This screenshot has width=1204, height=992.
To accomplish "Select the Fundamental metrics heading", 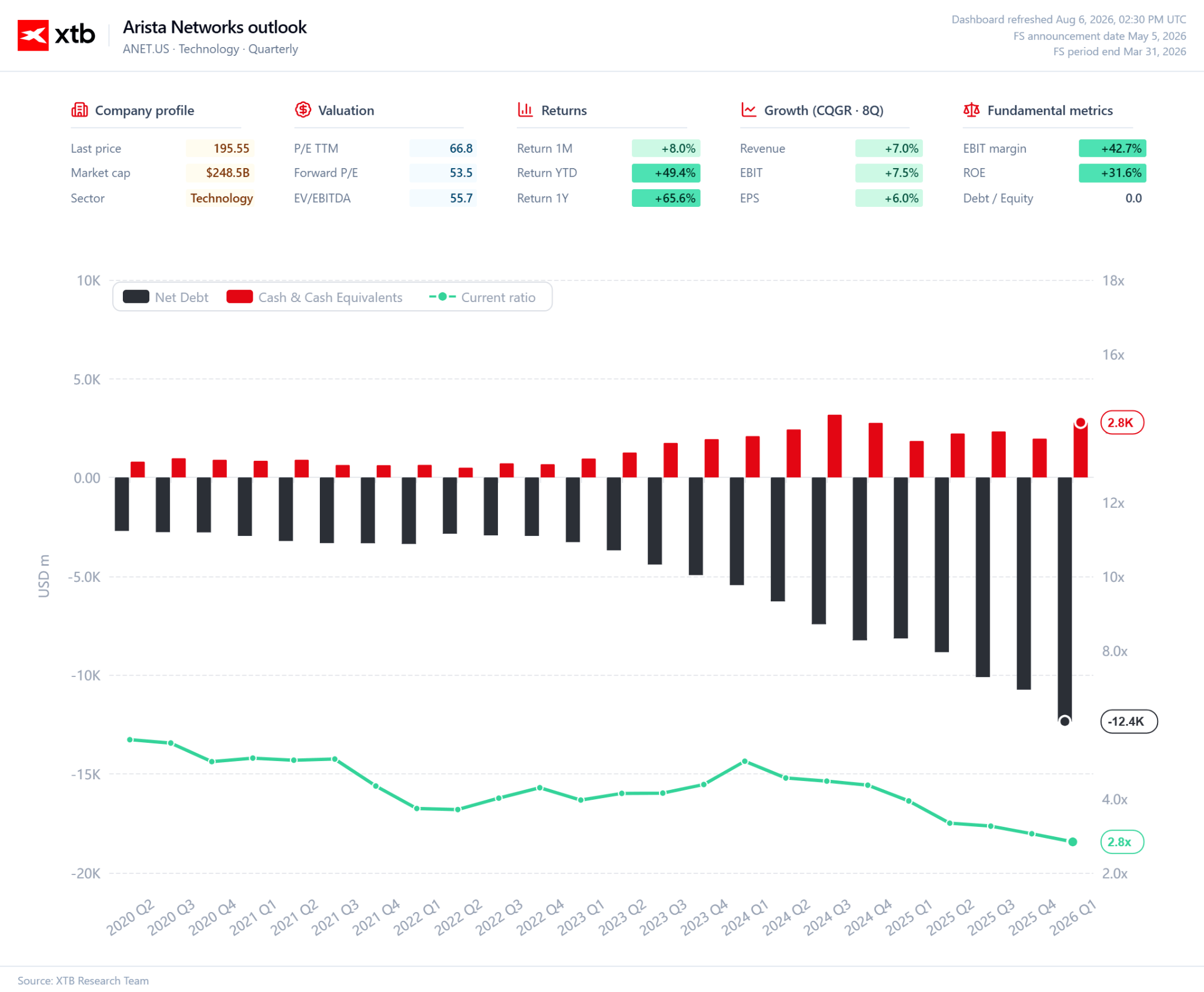I will point(1050,110).
